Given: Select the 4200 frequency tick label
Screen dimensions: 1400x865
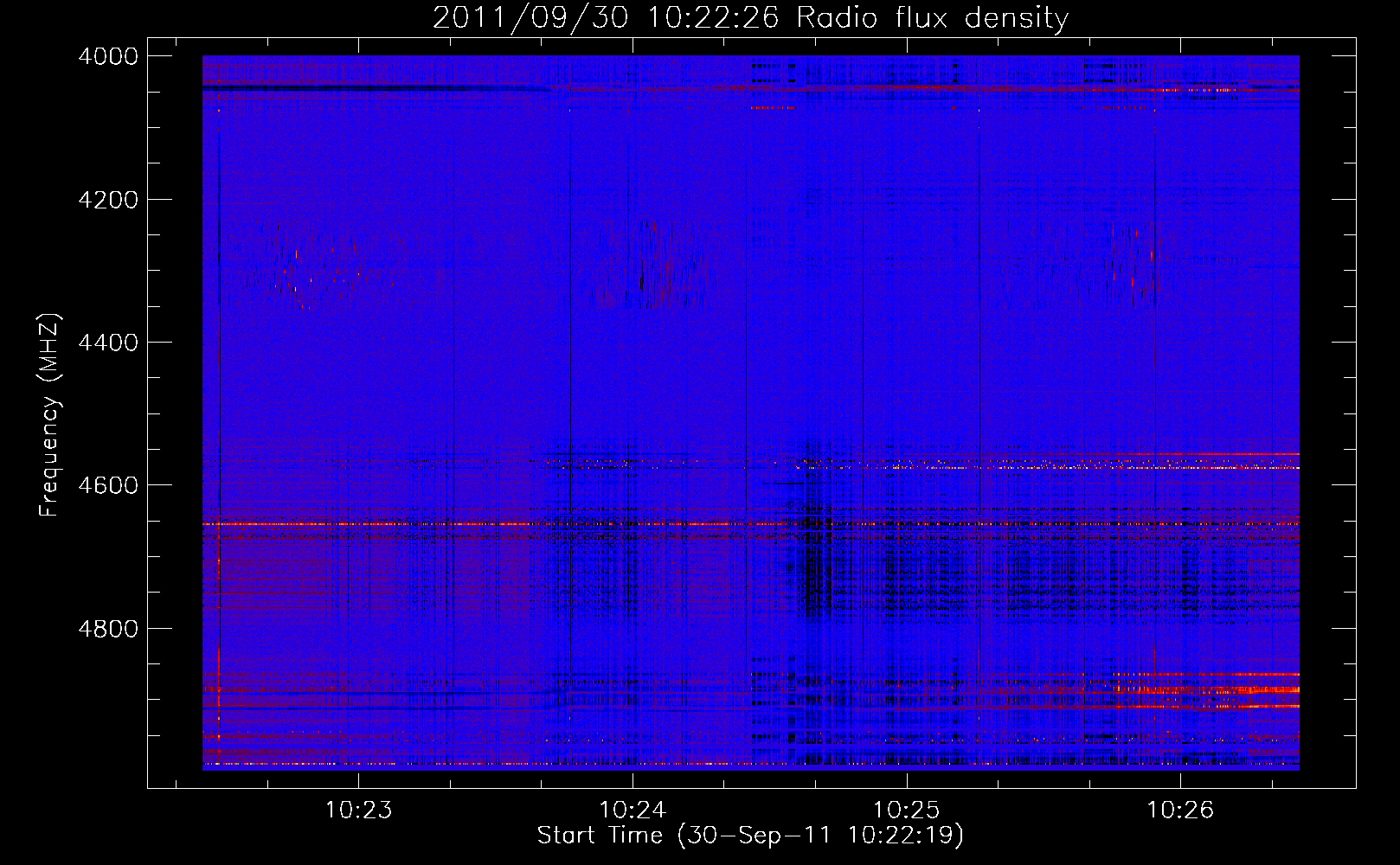Looking at the screenshot, I should (108, 200).
